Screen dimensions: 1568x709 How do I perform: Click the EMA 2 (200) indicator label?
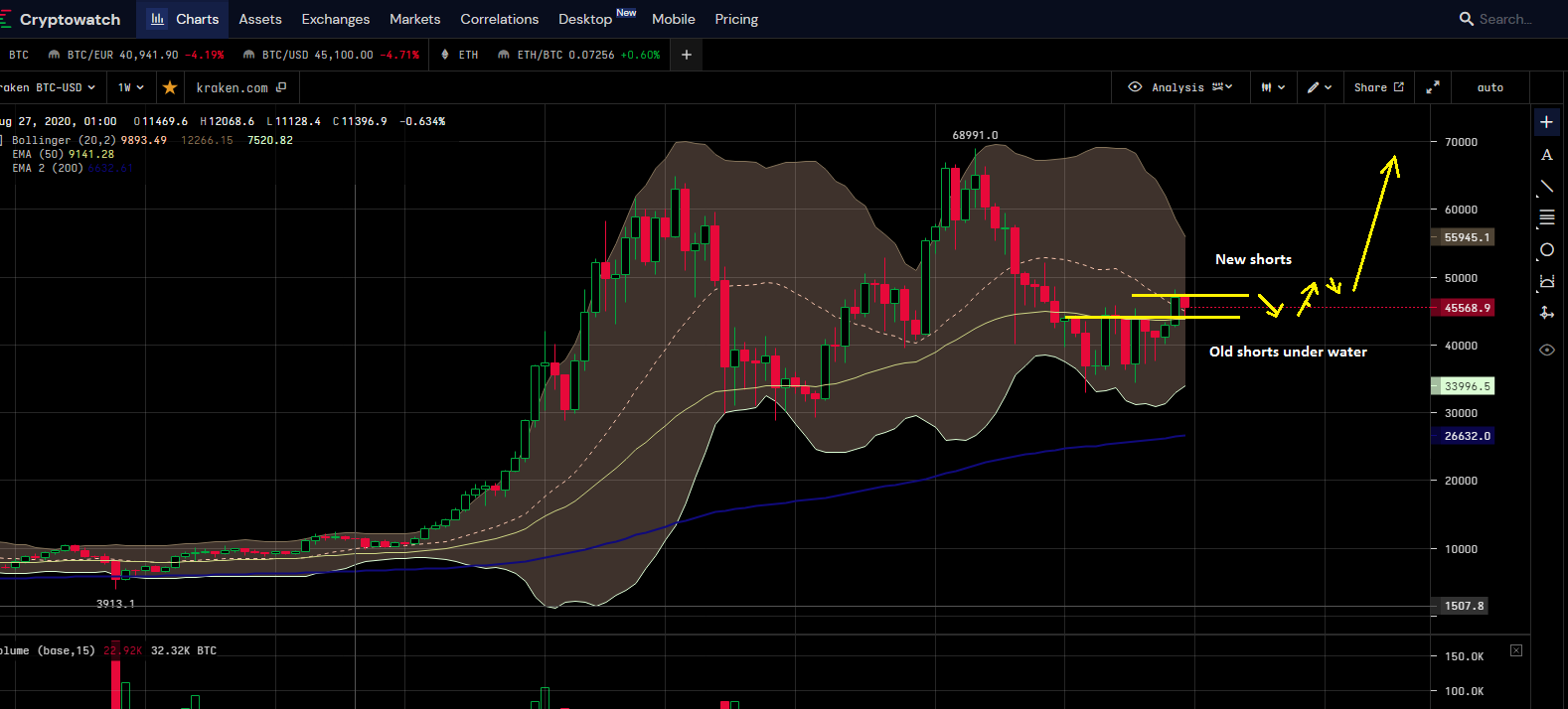[48, 168]
